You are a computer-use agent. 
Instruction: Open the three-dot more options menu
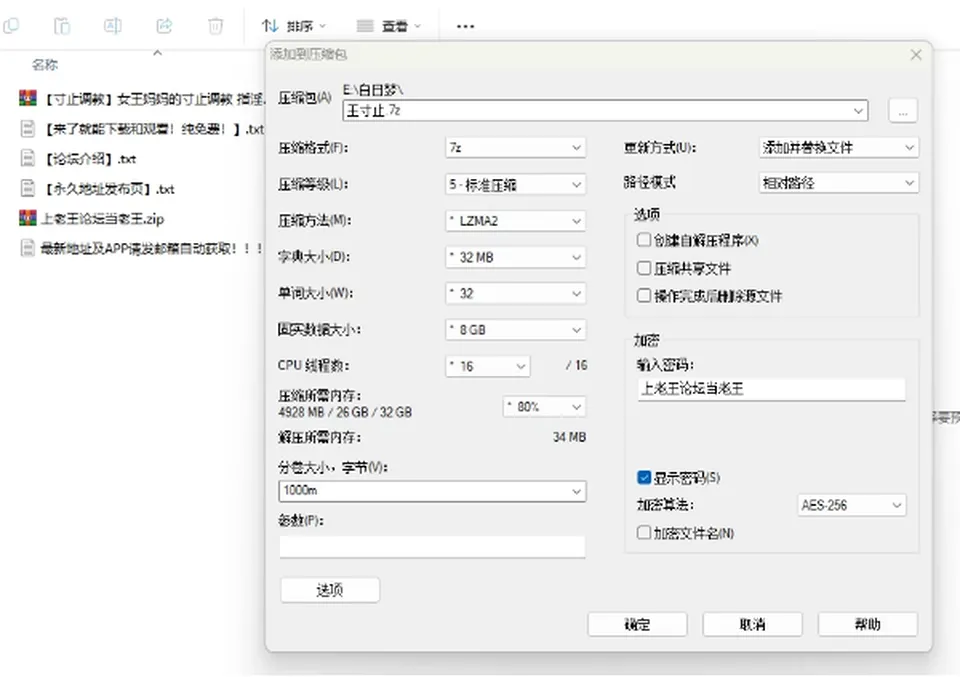[465, 26]
